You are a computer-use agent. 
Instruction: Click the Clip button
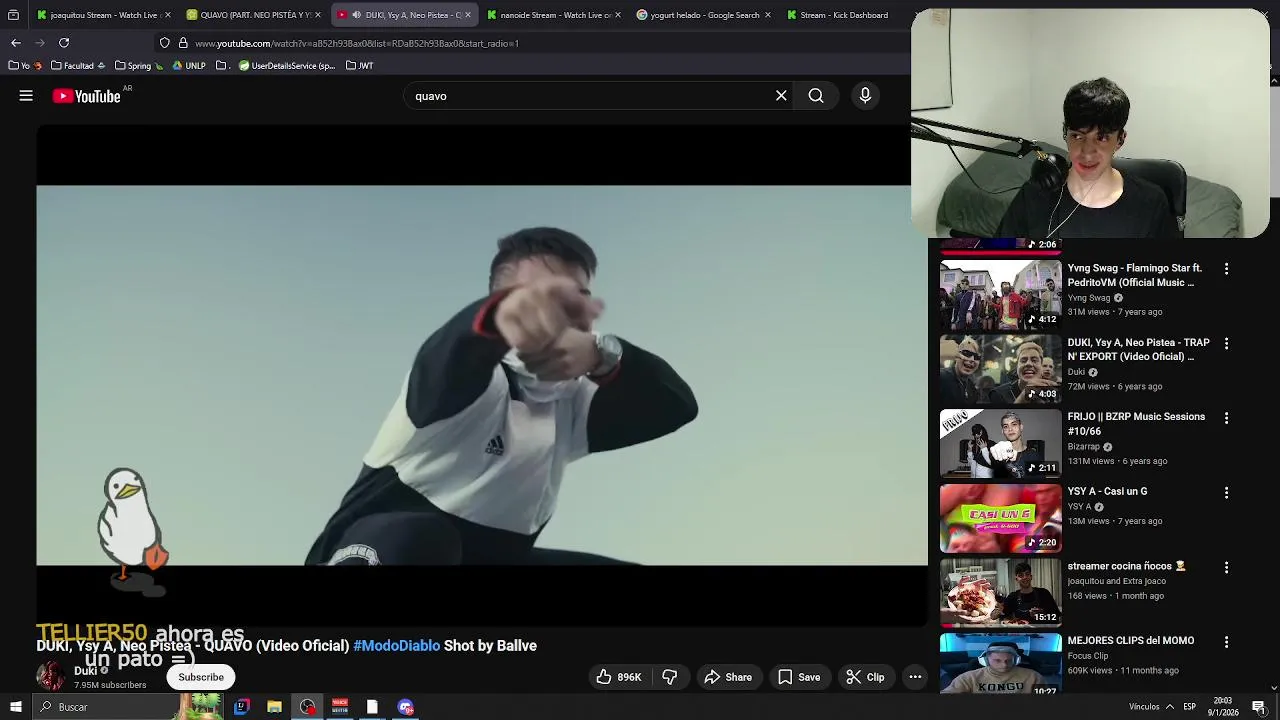coord(865,677)
